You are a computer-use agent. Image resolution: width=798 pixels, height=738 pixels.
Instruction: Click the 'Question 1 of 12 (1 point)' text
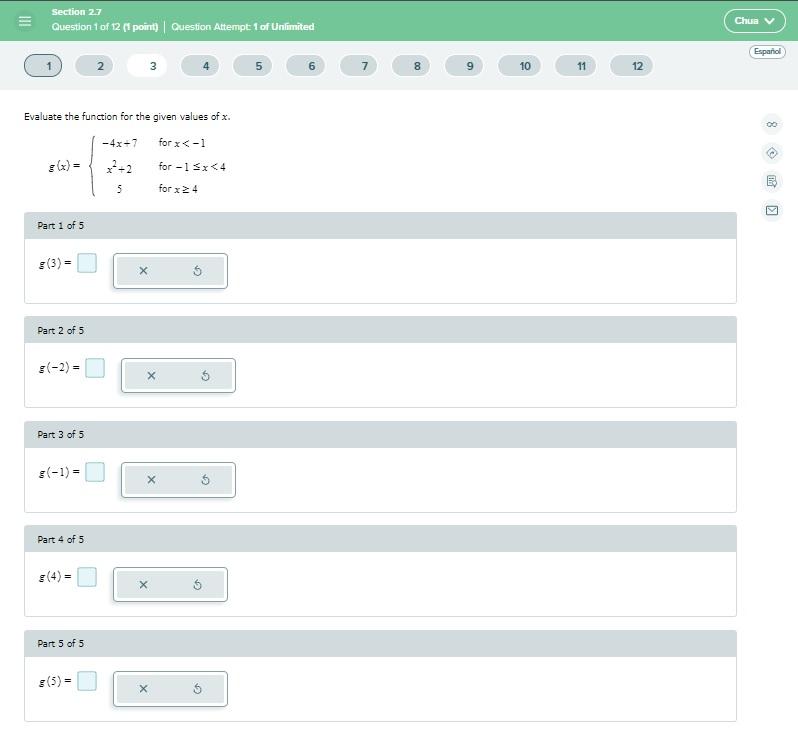tap(105, 26)
